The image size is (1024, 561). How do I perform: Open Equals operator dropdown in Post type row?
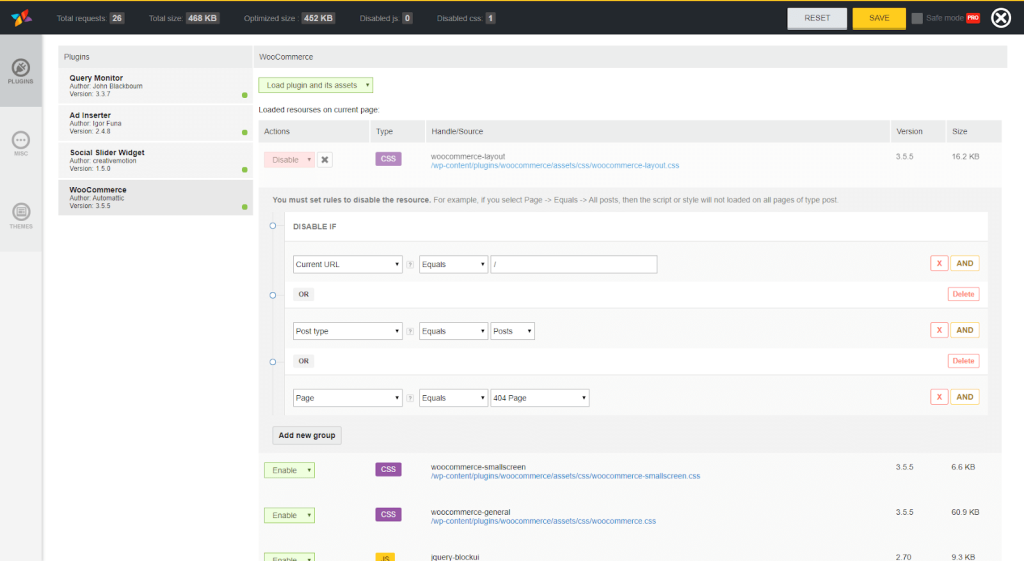[x=453, y=331]
